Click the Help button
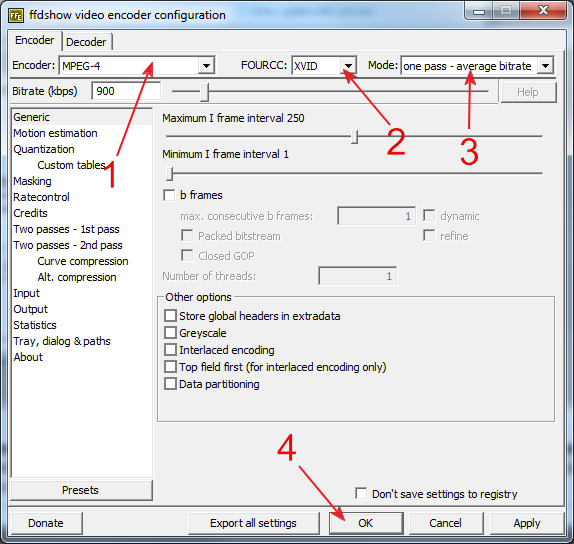This screenshot has height=544, width=574. (x=528, y=92)
